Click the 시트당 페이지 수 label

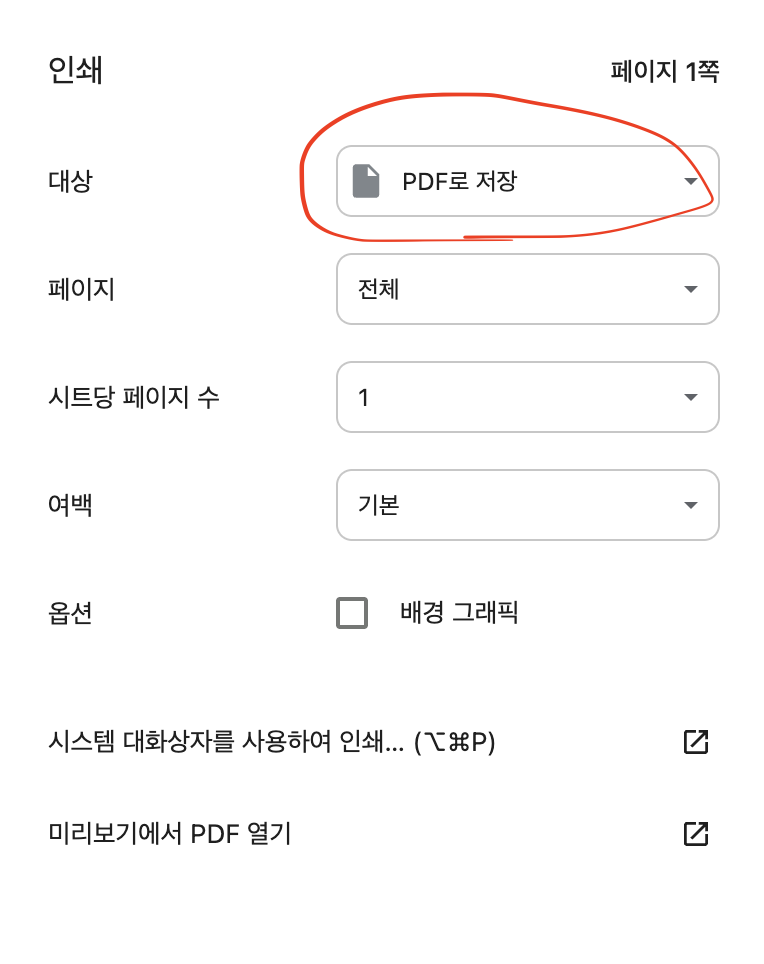click(134, 397)
